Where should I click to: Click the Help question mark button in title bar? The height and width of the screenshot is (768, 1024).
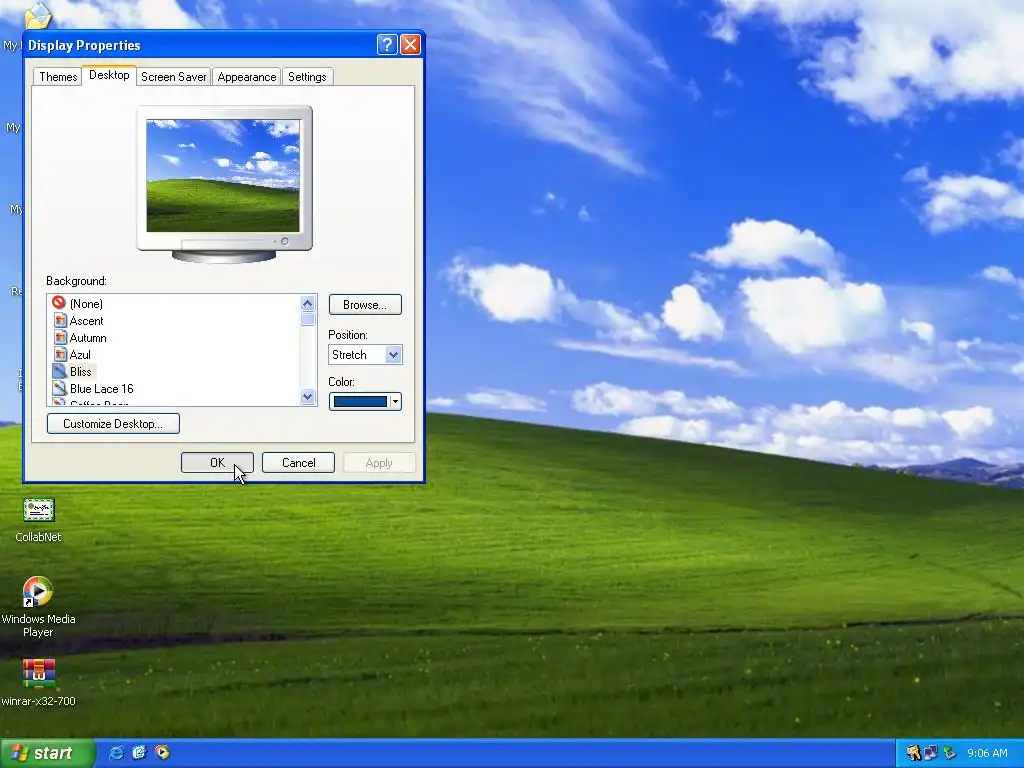(x=387, y=44)
